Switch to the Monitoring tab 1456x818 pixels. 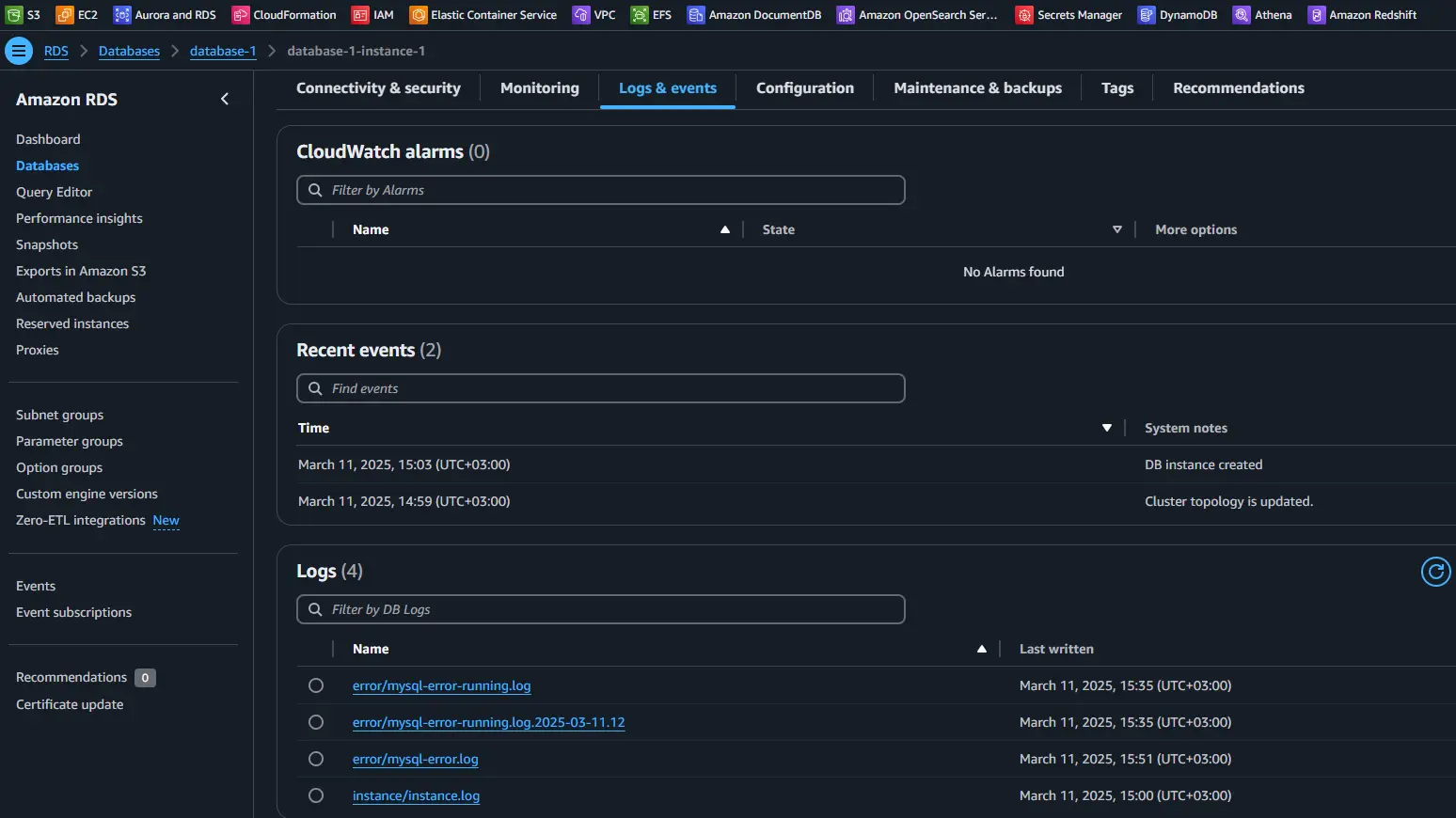click(540, 88)
